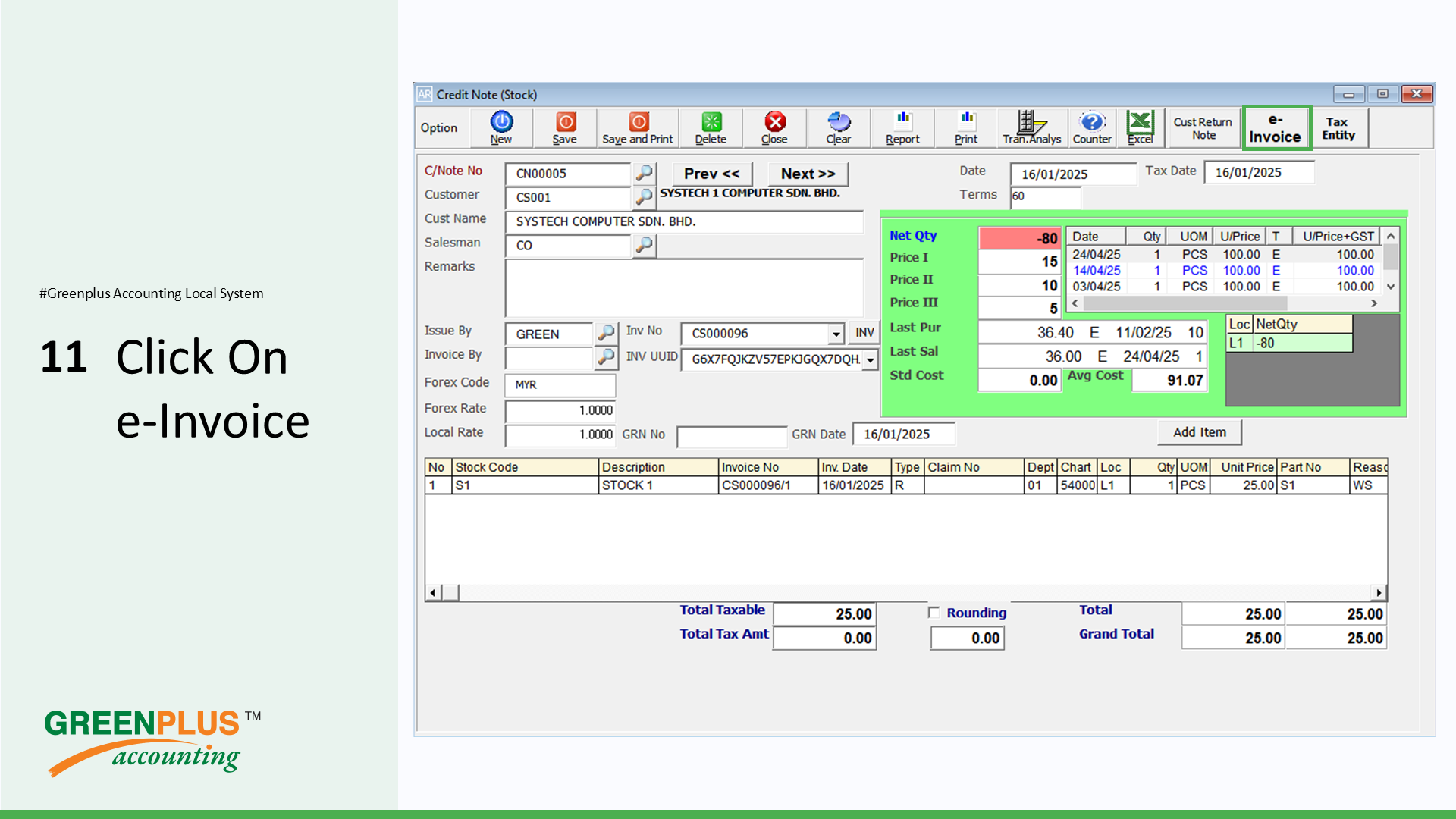
Task: Click the U/Price column header
Action: (1240, 237)
